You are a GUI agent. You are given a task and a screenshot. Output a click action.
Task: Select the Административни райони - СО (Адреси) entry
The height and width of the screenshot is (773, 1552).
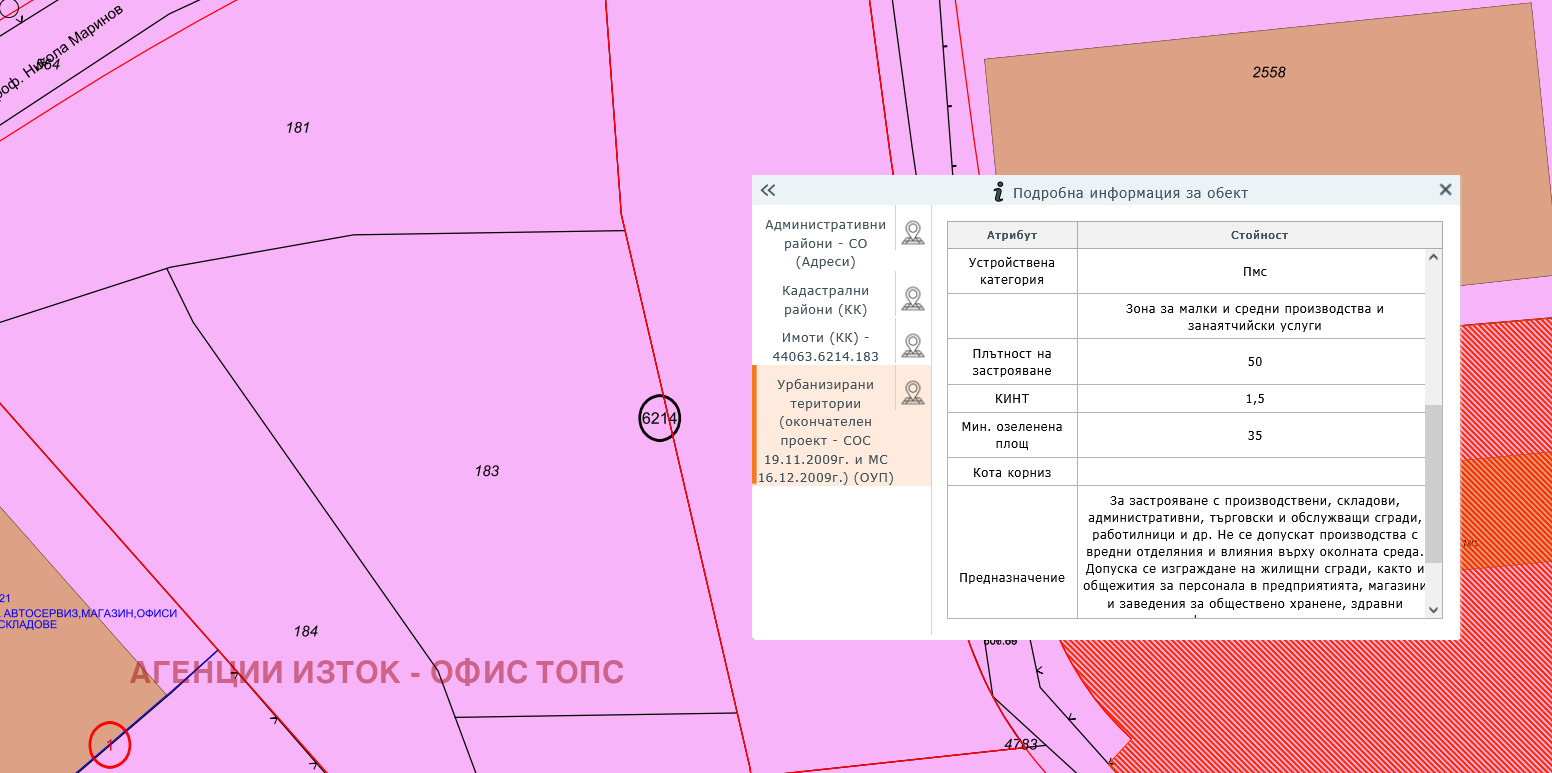tap(825, 243)
